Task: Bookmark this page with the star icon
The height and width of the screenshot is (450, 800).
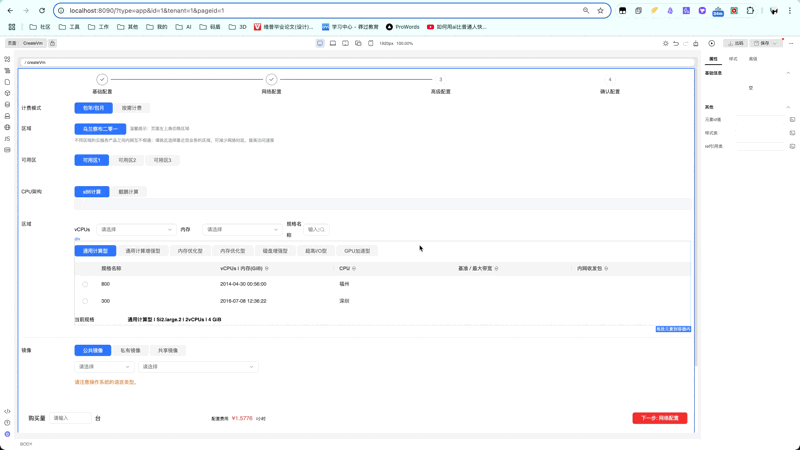Action: tap(601, 10)
